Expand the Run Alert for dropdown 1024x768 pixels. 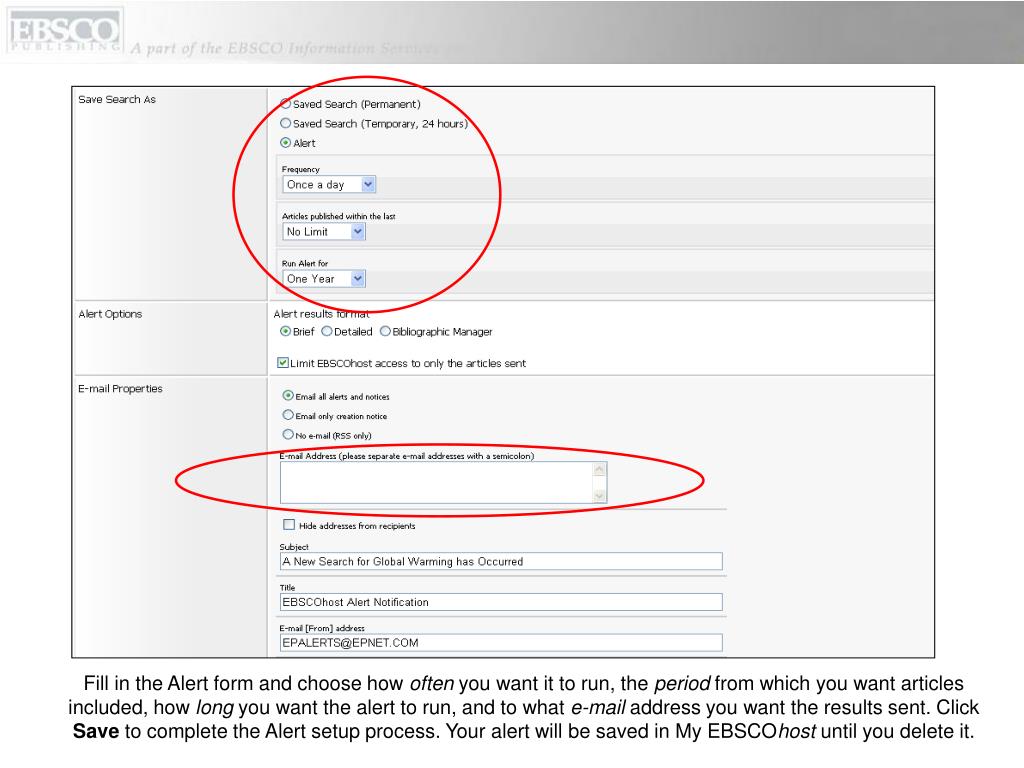click(x=324, y=279)
